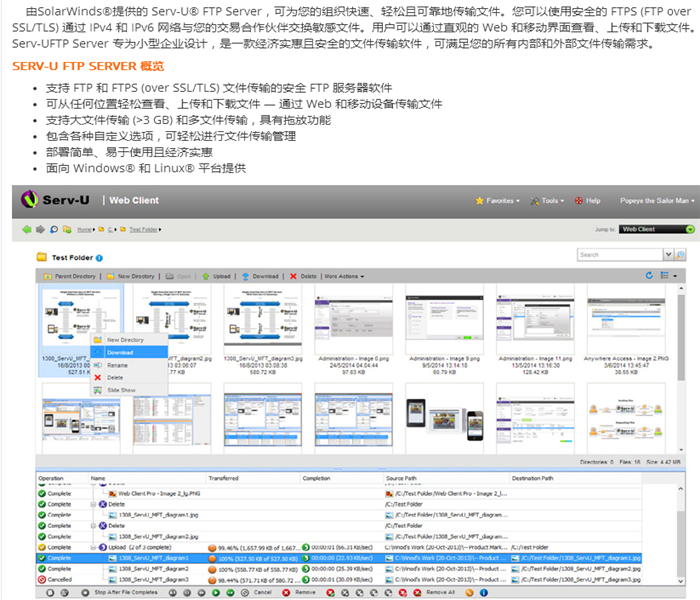Click the Help lifebuoy icon
This screenshot has width=700, height=600.
[x=579, y=201]
